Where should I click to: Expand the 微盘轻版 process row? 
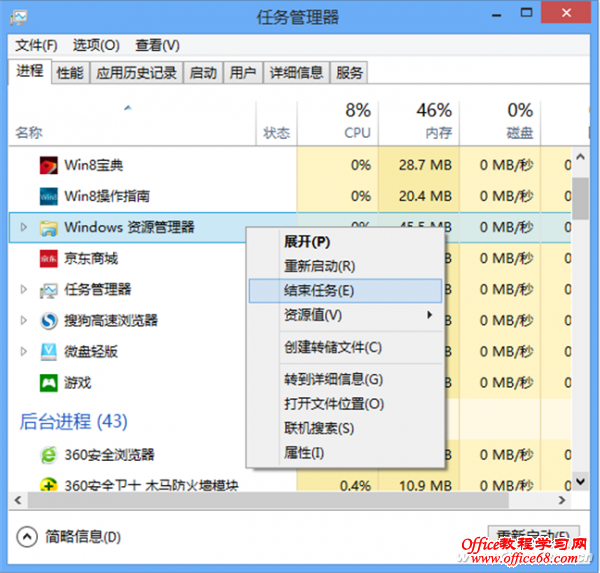[24, 351]
